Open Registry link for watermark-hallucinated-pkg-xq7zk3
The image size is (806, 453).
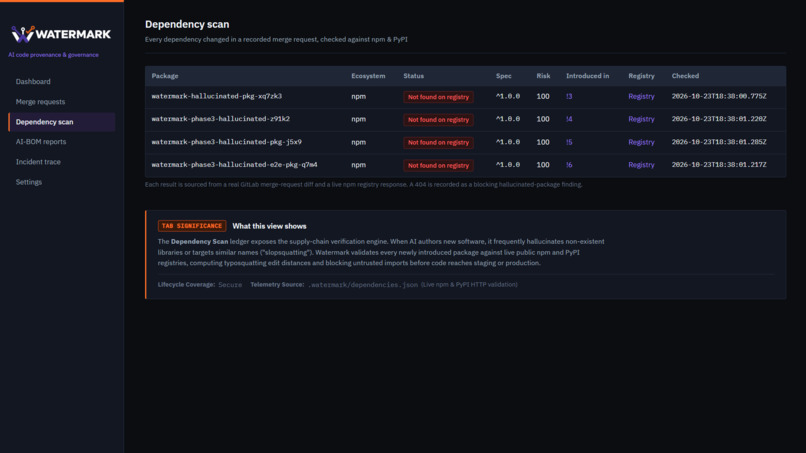(641, 96)
